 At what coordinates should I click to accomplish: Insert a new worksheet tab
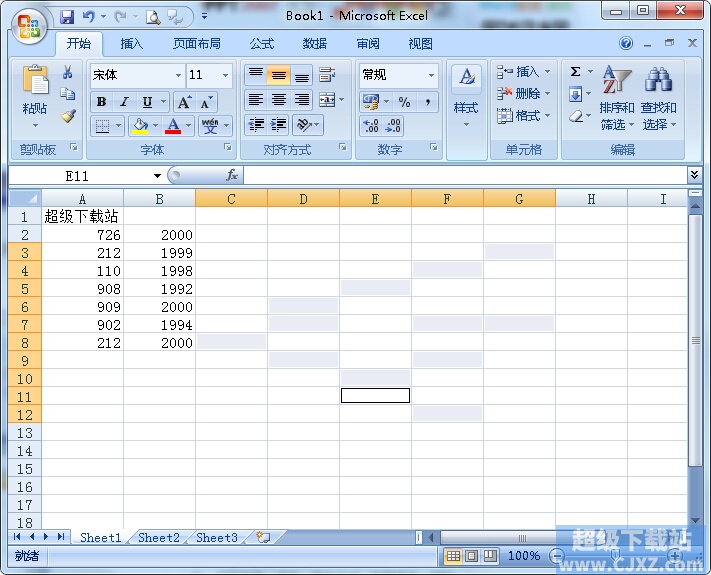263,537
